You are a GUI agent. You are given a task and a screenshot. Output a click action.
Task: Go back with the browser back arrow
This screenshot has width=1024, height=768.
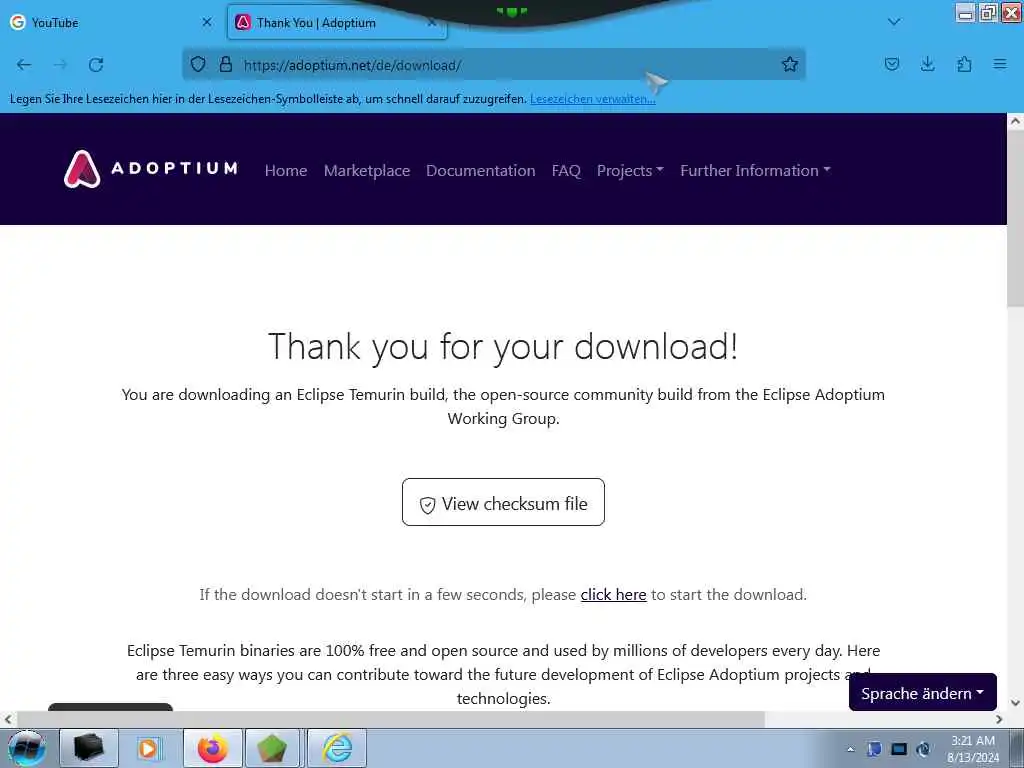[x=24, y=65]
